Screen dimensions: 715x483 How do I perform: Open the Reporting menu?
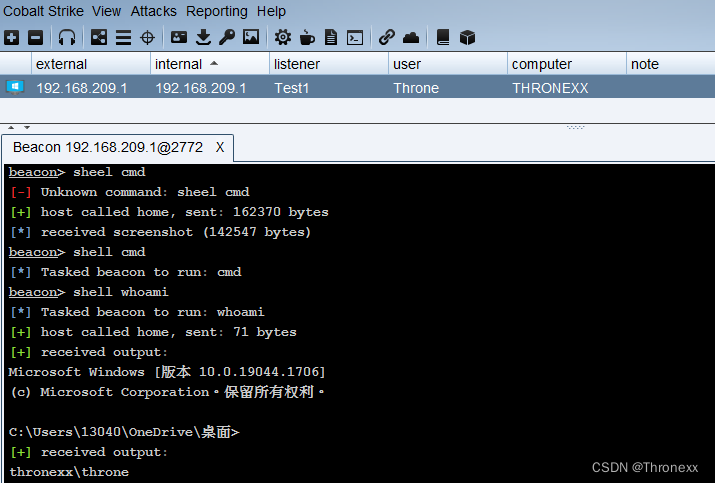coord(217,11)
